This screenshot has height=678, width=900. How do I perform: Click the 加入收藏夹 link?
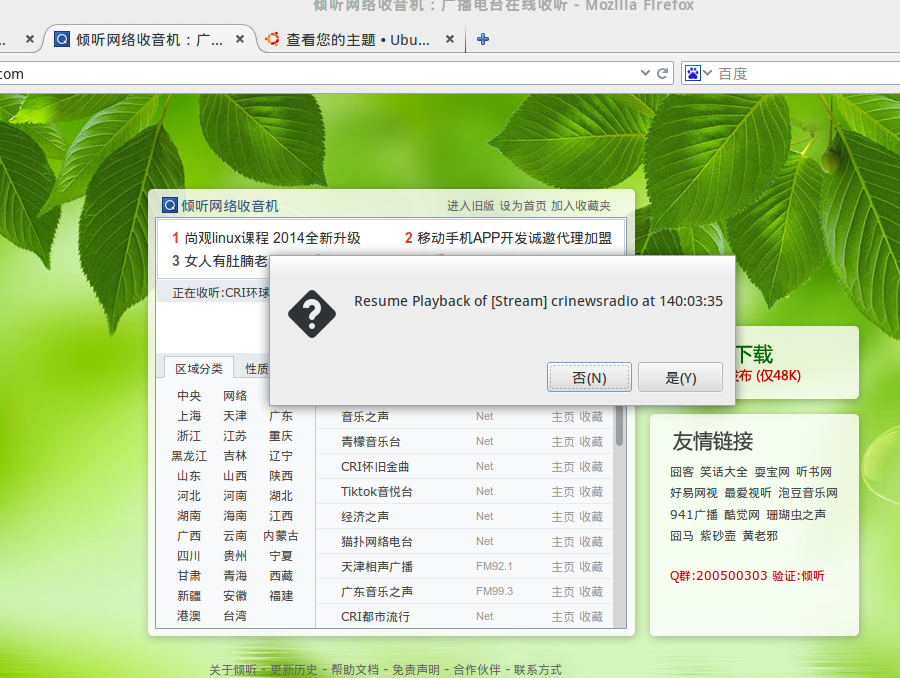coord(581,206)
